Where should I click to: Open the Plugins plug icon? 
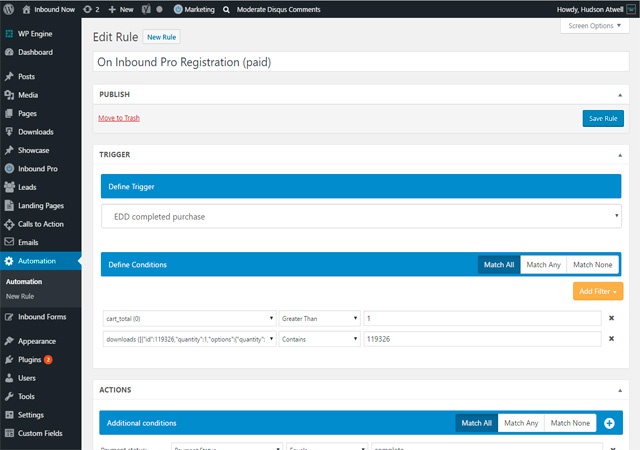pyautogui.click(x=9, y=360)
